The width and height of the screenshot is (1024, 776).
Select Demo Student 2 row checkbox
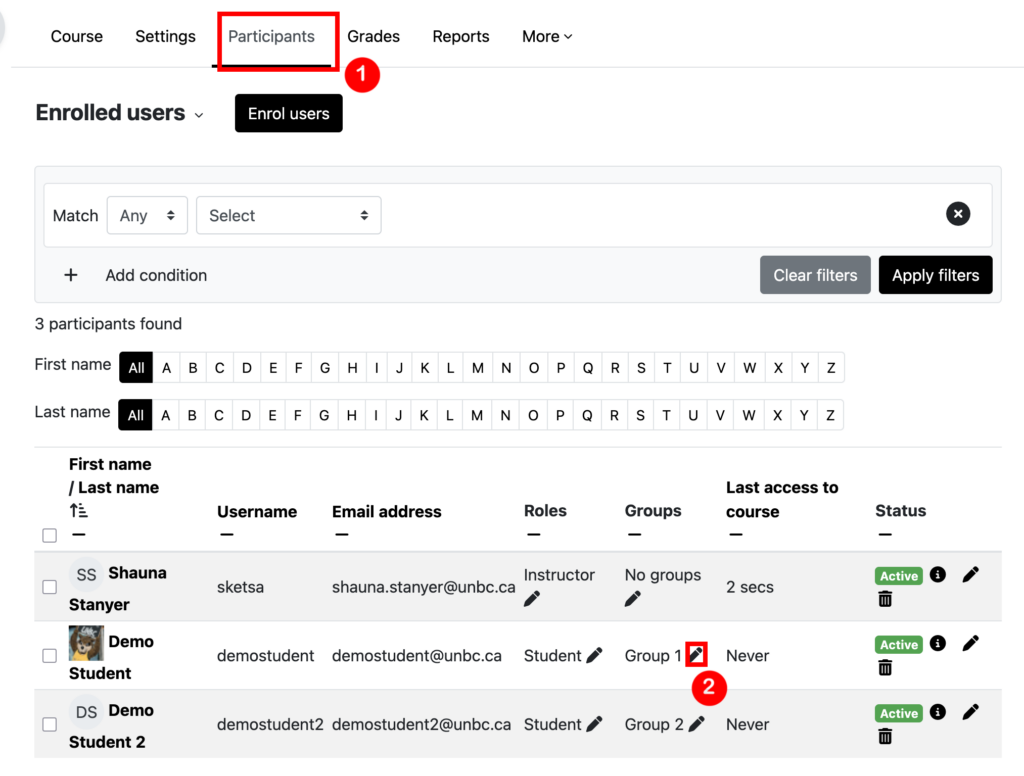tap(50, 724)
